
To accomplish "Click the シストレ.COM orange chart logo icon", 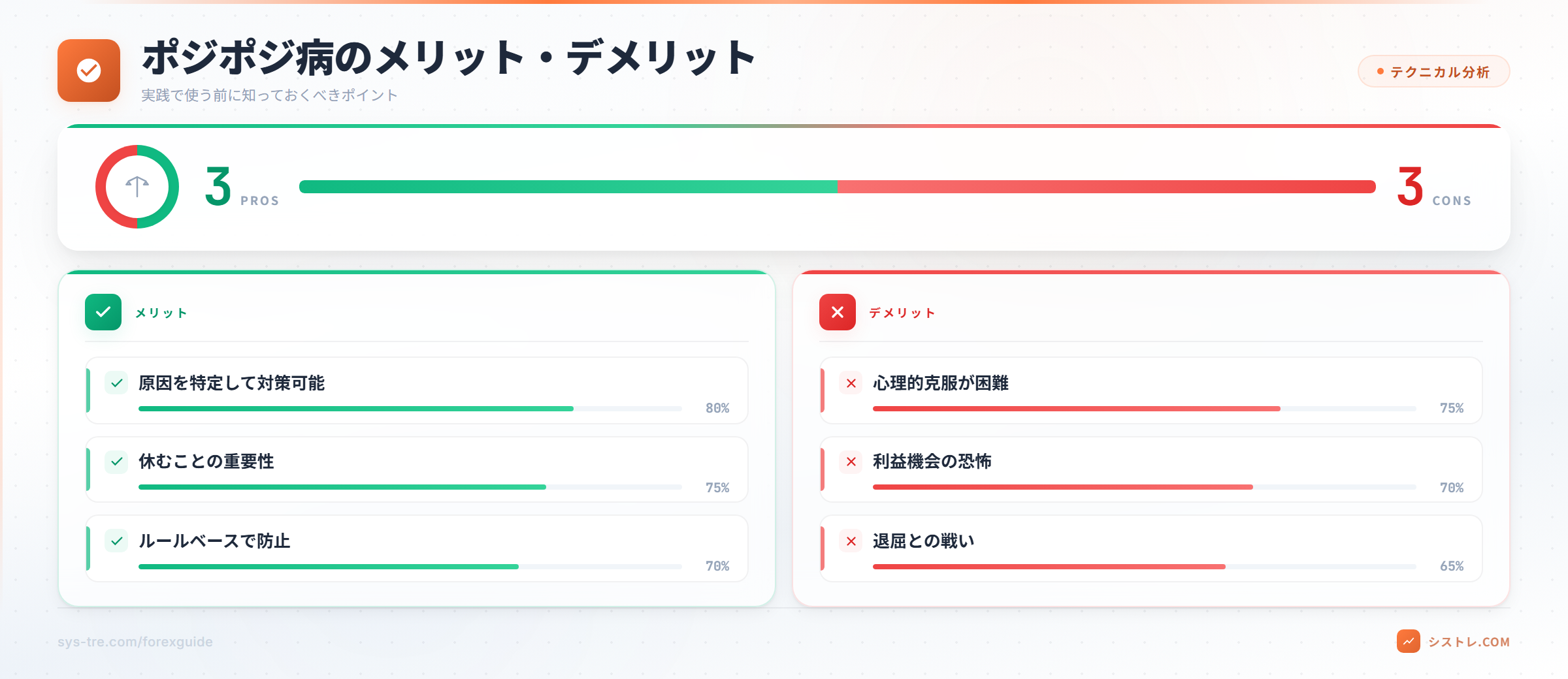I will tap(1408, 641).
